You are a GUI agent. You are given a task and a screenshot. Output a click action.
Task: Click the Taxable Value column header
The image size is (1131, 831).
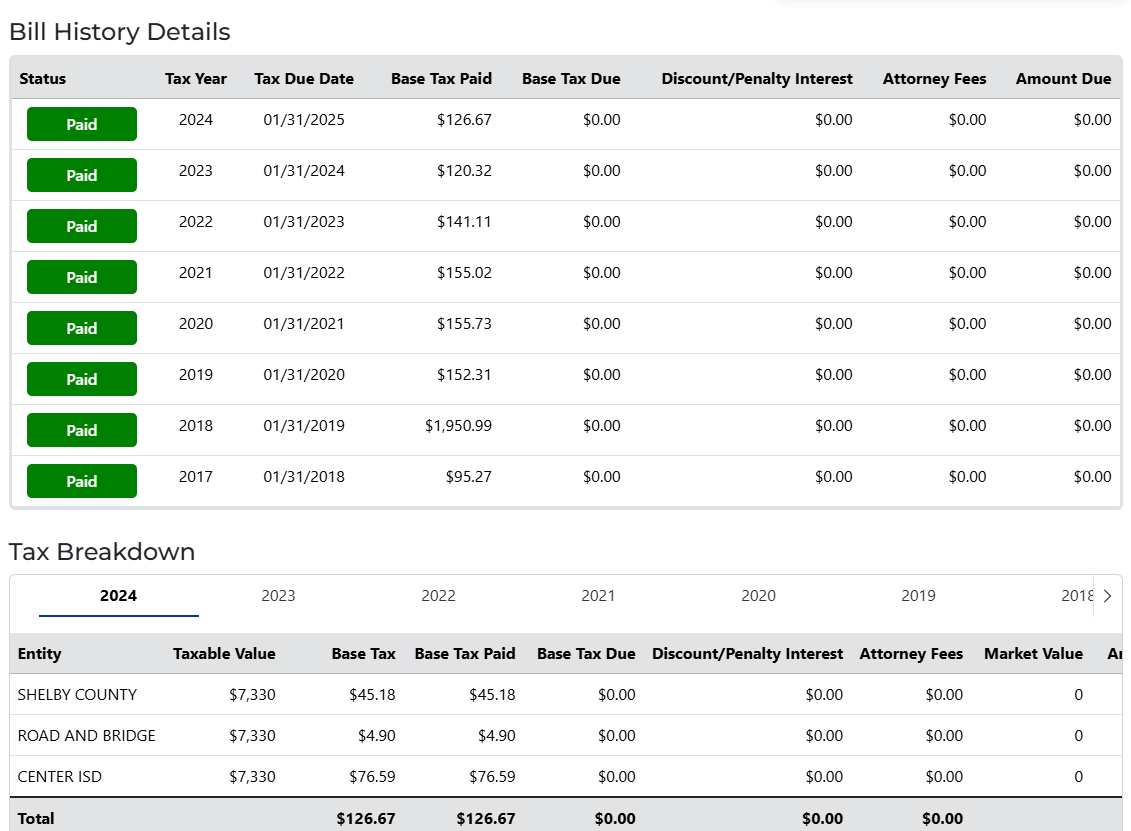click(224, 654)
